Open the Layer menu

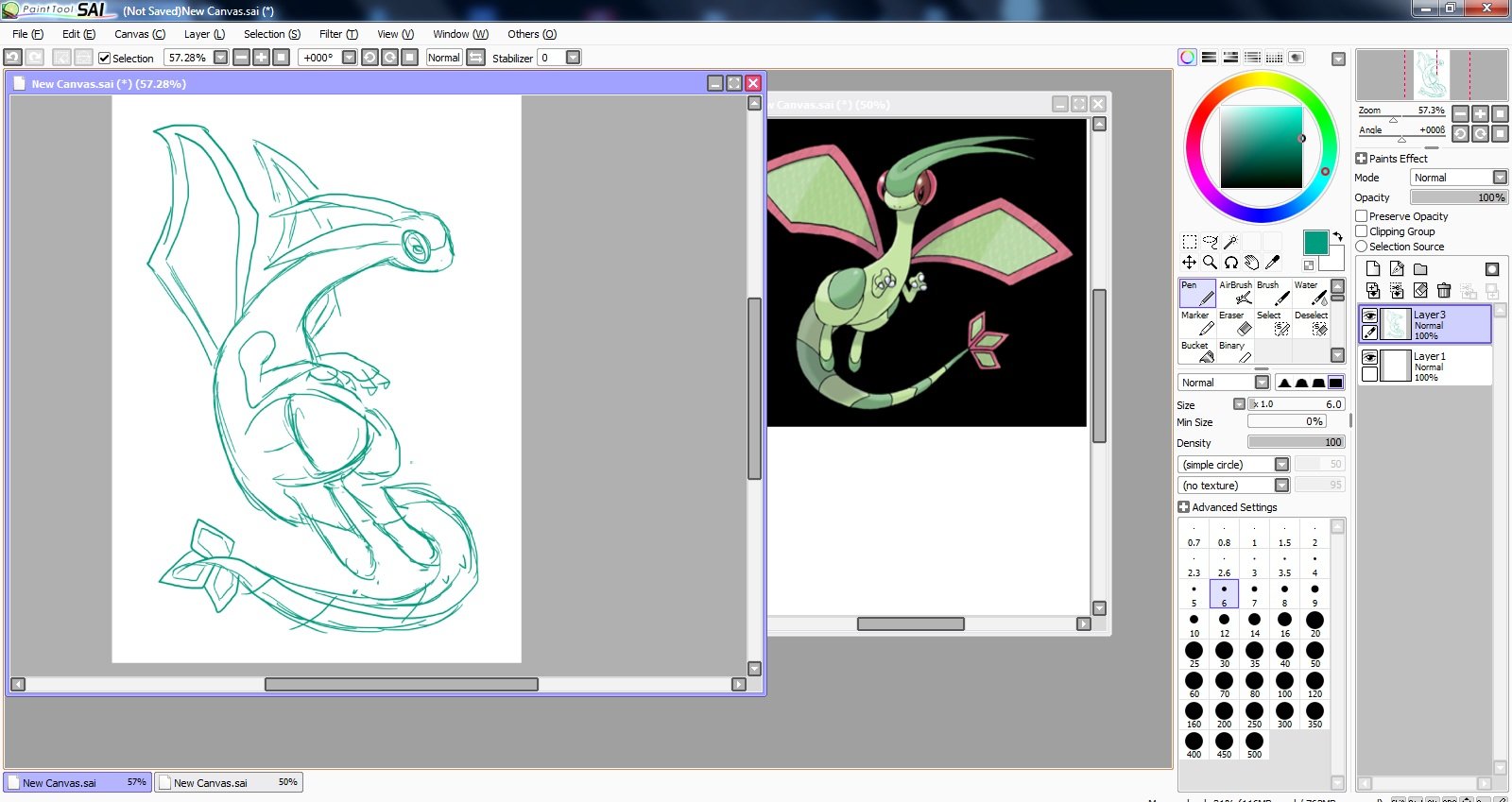(x=204, y=34)
